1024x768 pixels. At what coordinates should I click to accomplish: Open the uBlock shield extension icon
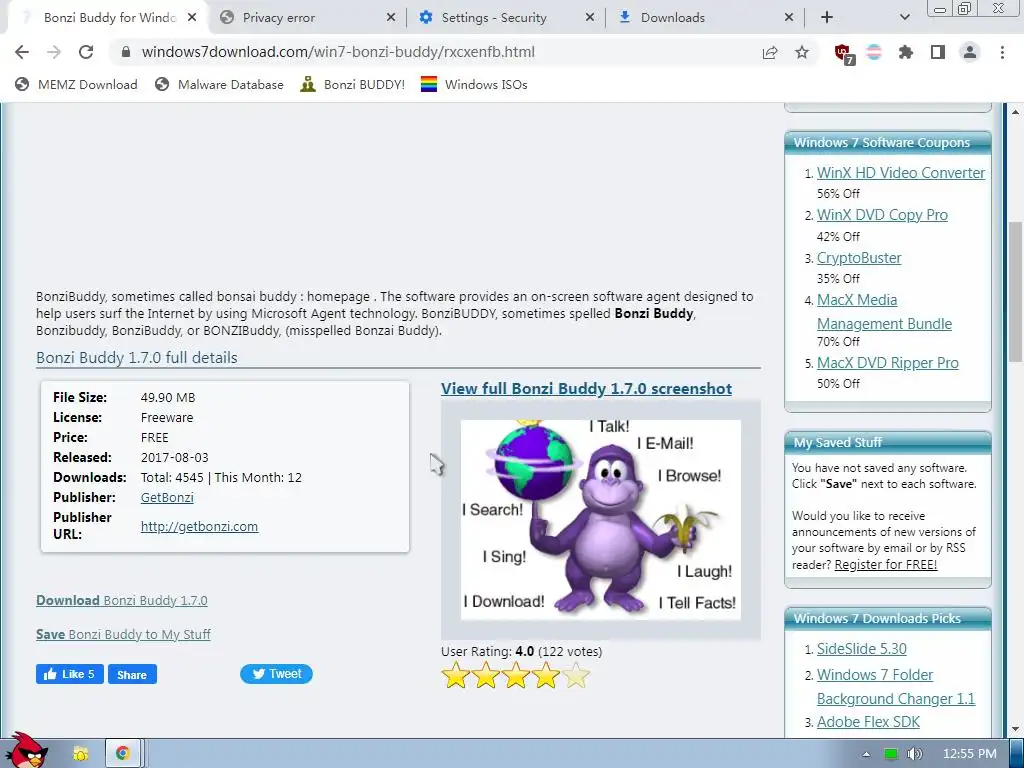843,52
